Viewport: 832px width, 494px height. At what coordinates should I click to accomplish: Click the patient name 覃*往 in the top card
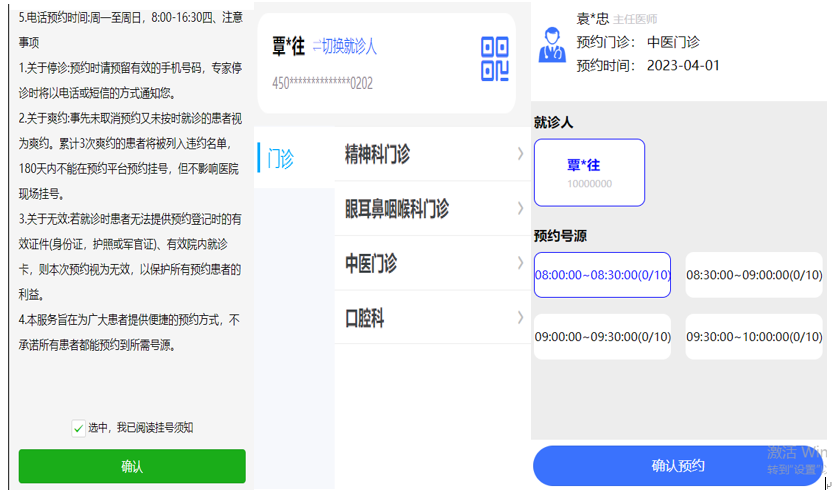(x=289, y=47)
